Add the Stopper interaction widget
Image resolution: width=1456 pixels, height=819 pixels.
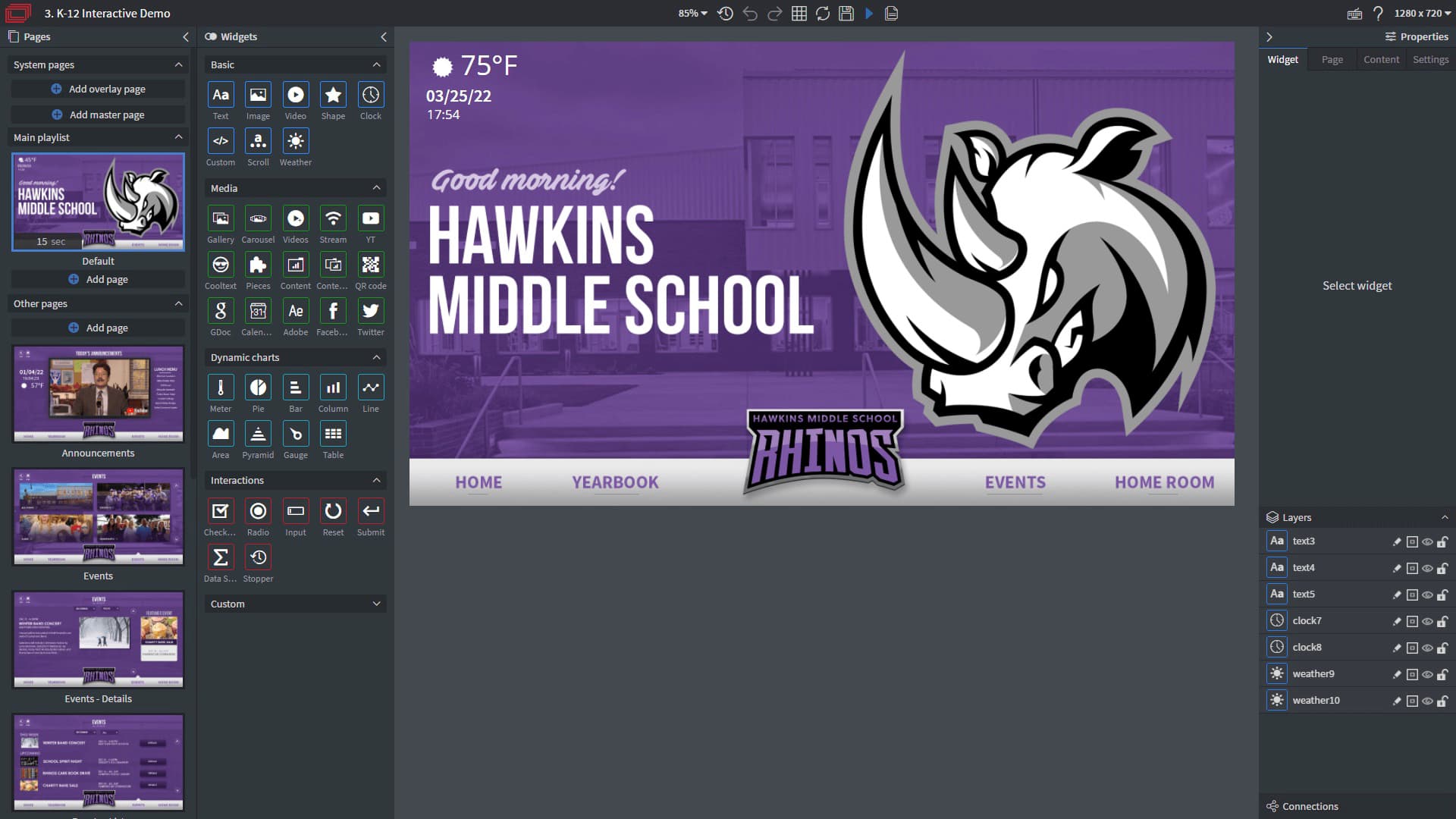point(258,557)
